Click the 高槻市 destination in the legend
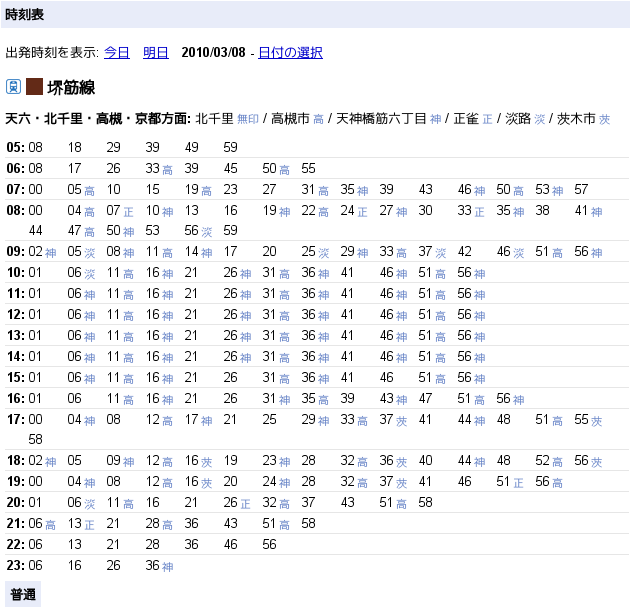The width and height of the screenshot is (630, 608). (290, 119)
